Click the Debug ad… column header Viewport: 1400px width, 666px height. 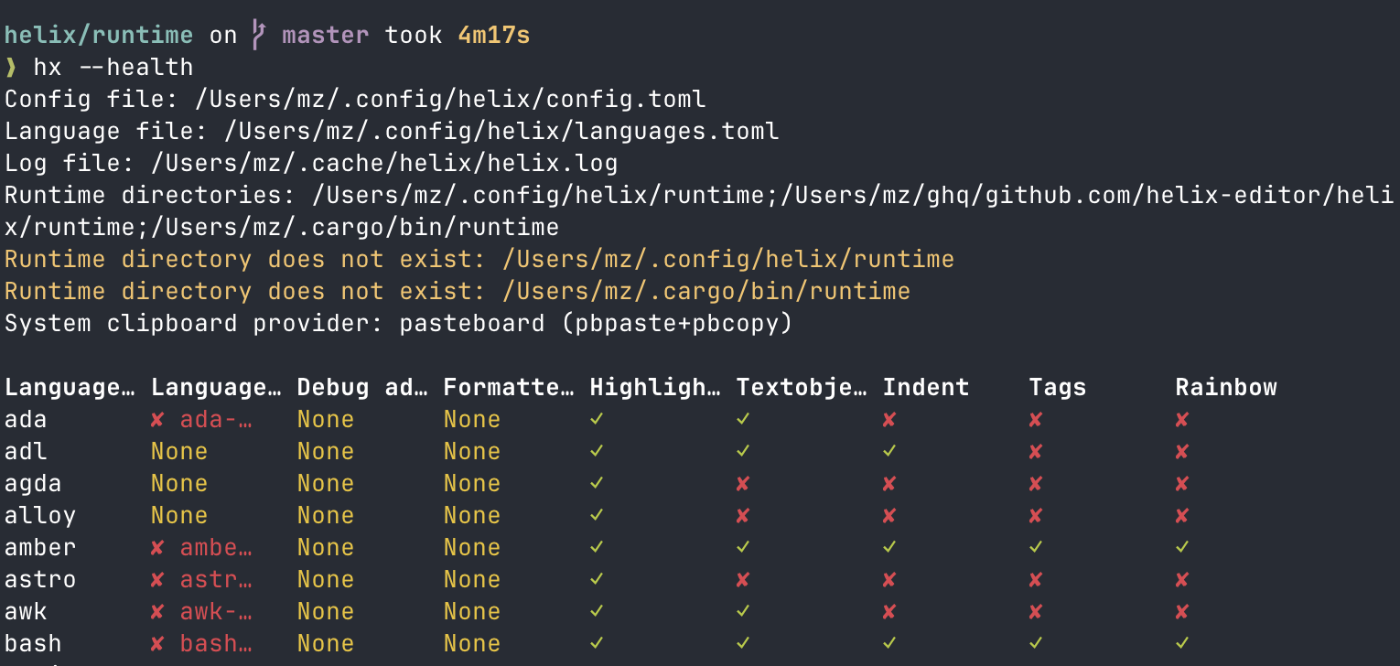pos(362,388)
